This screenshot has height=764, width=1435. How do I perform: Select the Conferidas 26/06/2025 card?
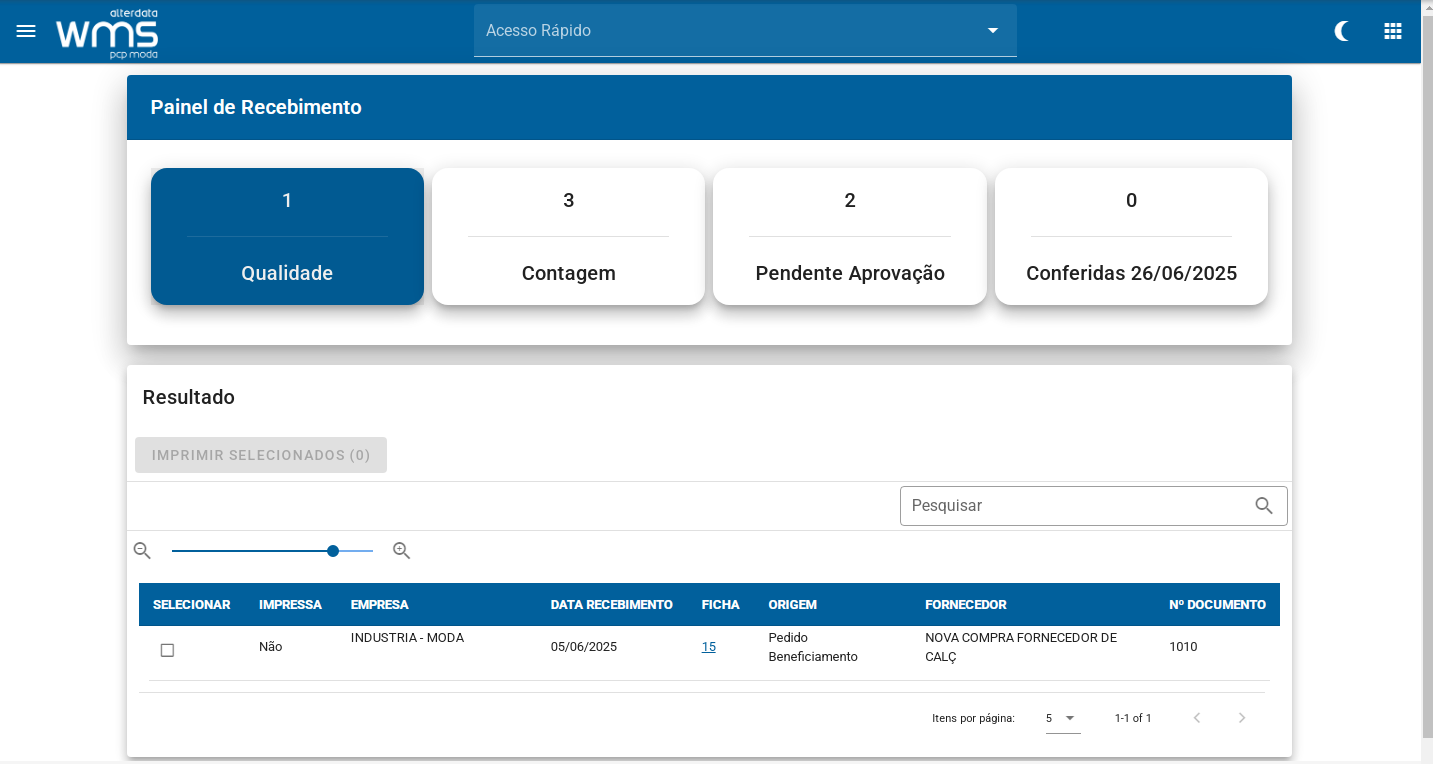pos(1131,236)
